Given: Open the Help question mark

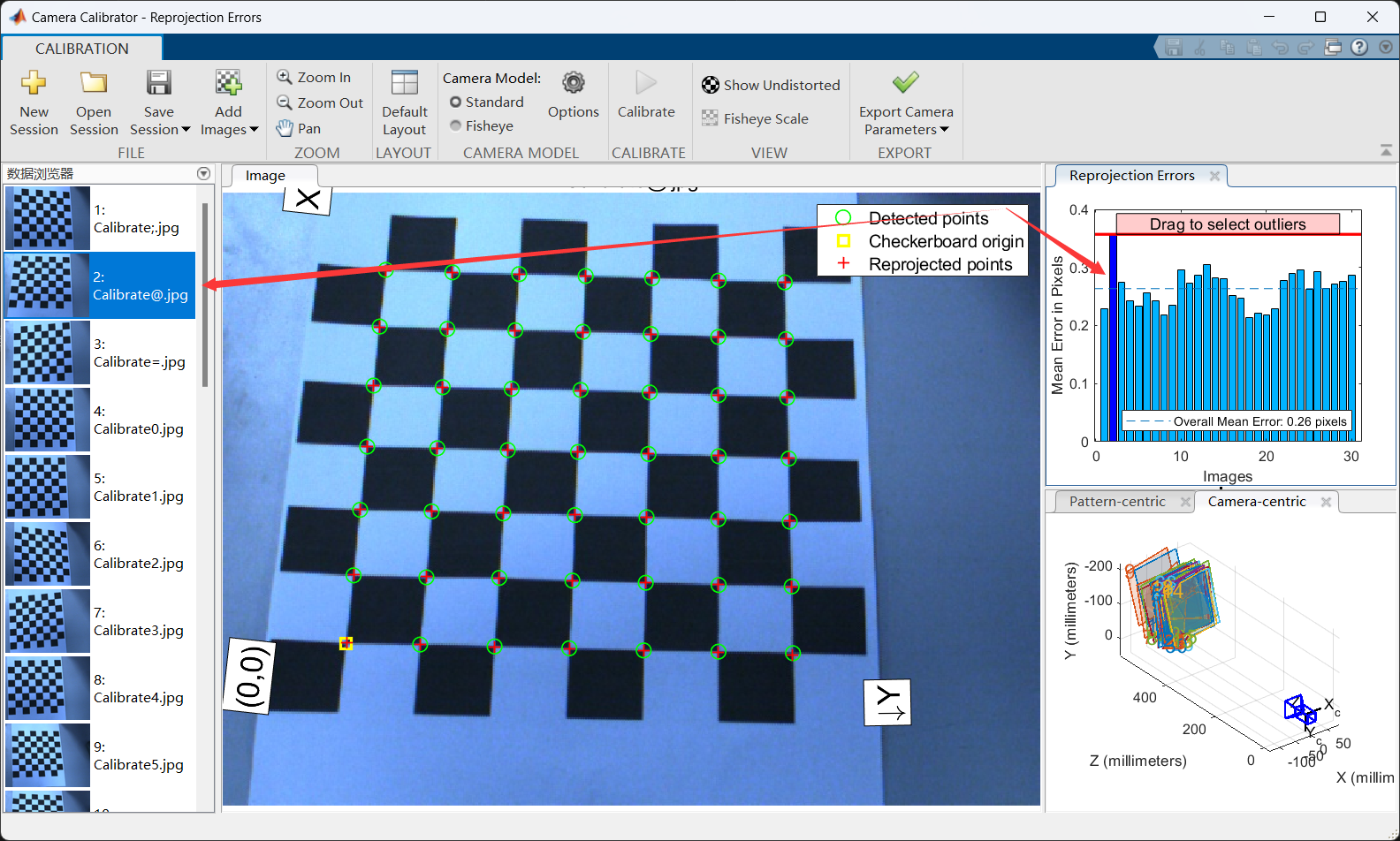Looking at the screenshot, I should pos(1359,48).
